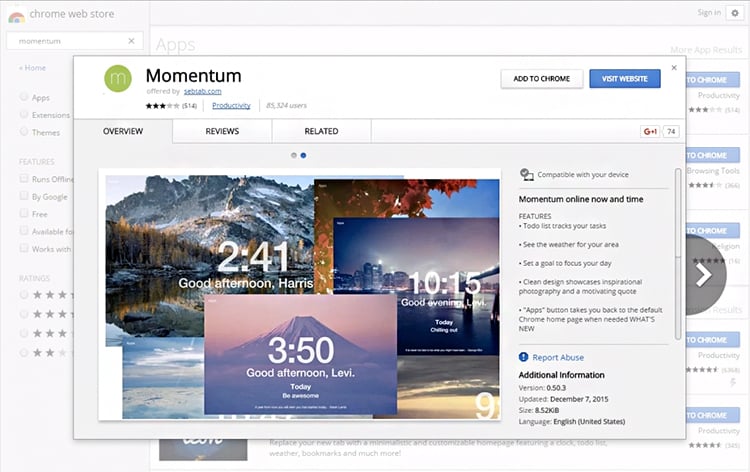This screenshot has height=472, width=750.
Task: Click the green Momentum app logo
Action: tap(118, 78)
